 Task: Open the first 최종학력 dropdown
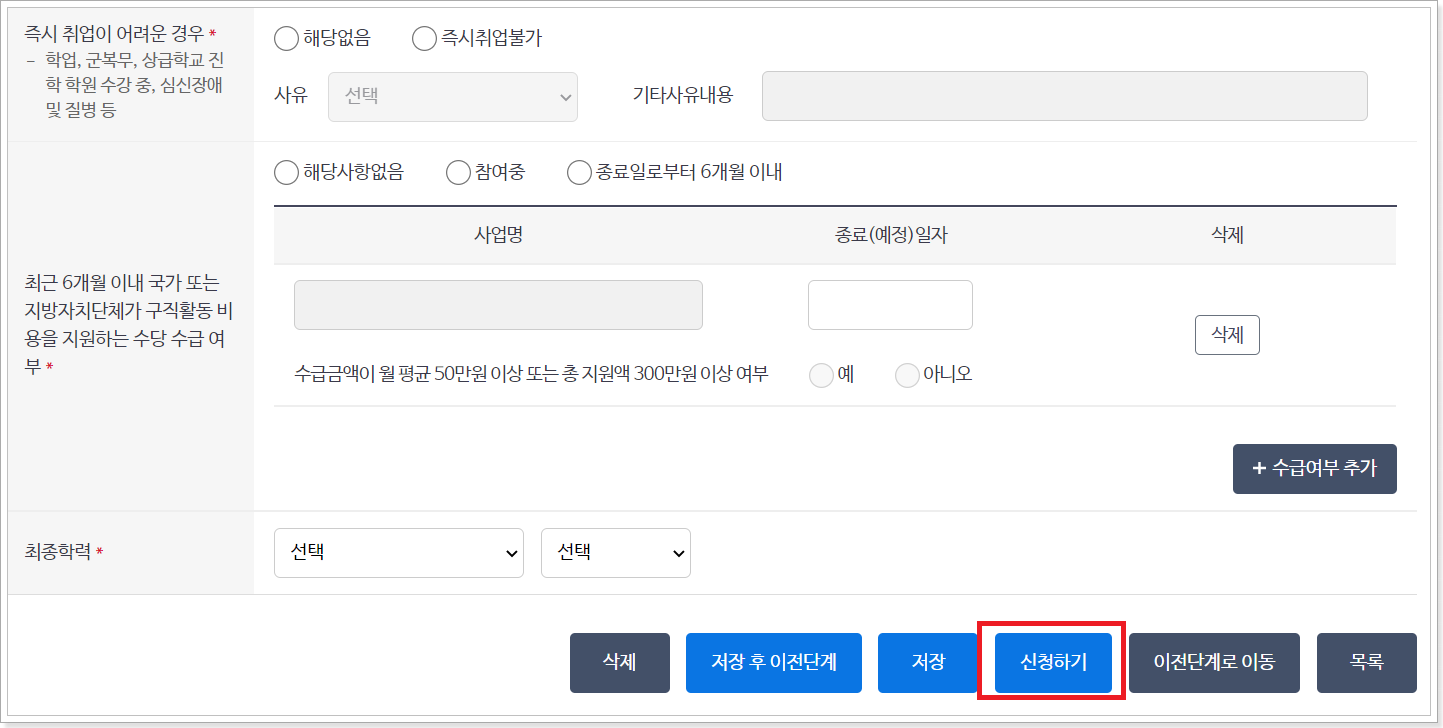point(398,552)
